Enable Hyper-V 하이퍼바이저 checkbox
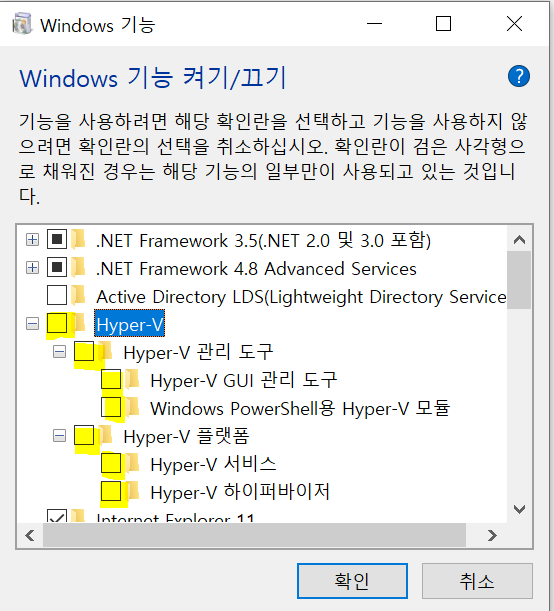The image size is (554, 611). click(x=111, y=491)
